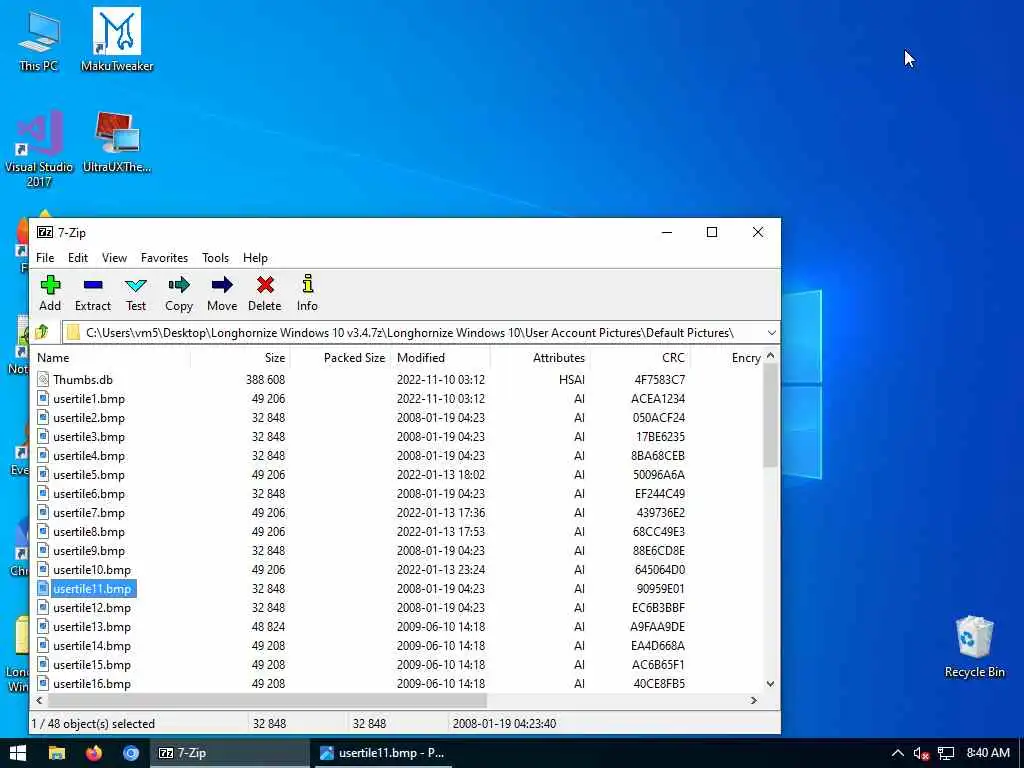Select the Recycle Bin icon
This screenshot has height=768, width=1024.
tap(974, 647)
